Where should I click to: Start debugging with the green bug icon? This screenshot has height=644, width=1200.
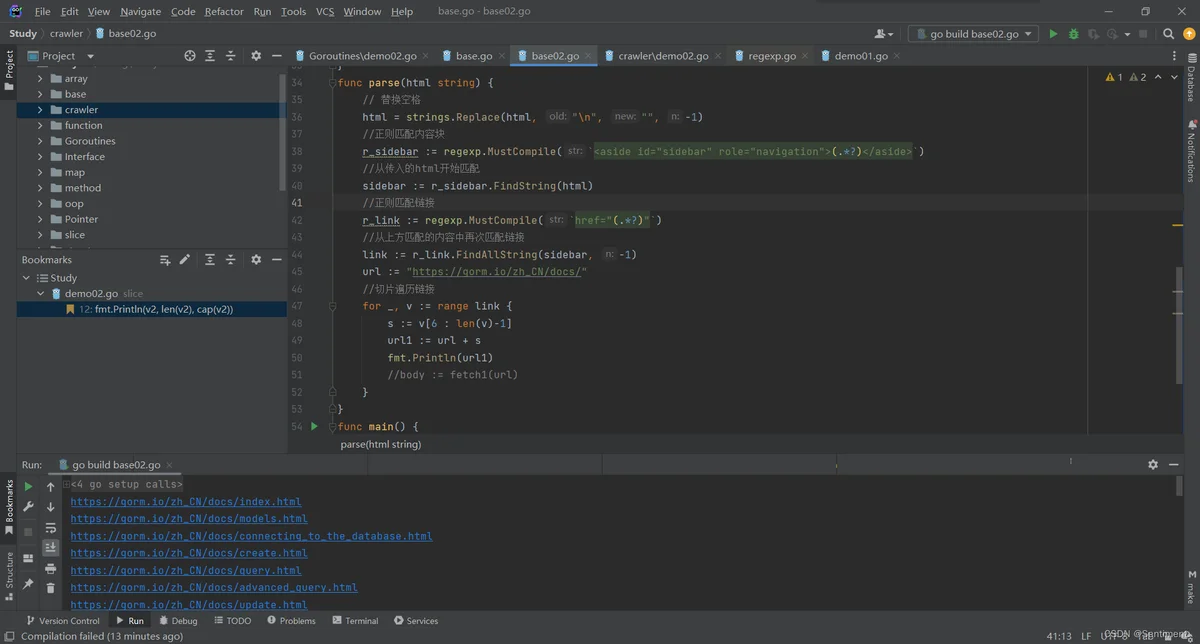pyautogui.click(x=1074, y=34)
